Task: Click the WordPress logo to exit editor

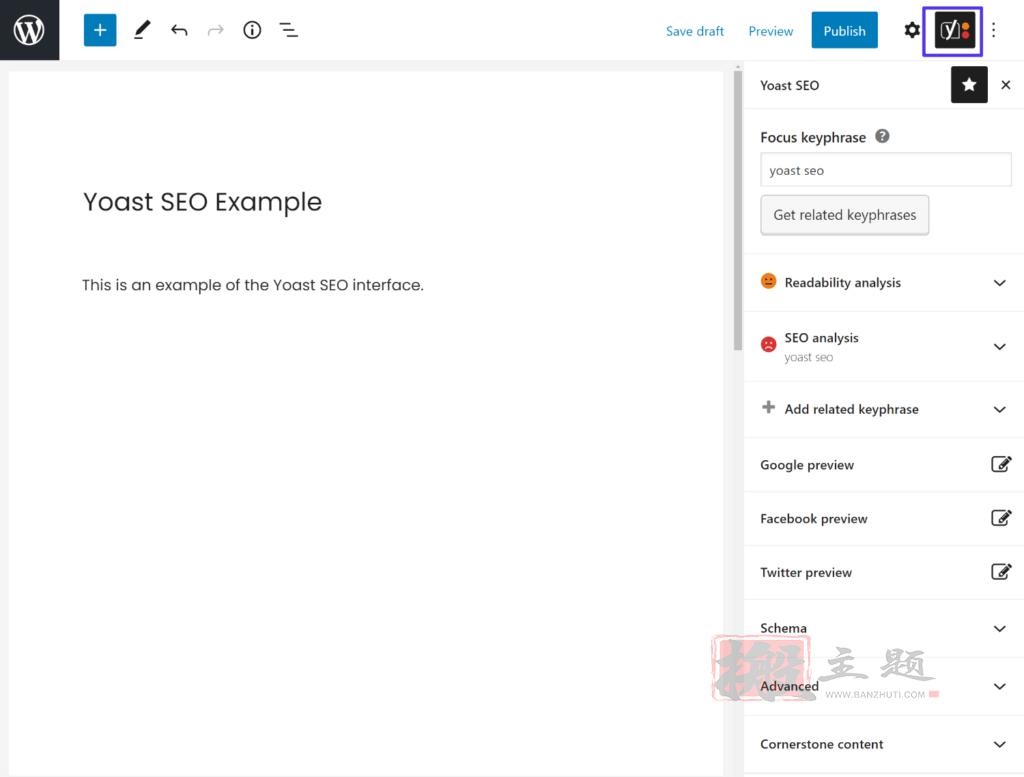Action: coord(29,30)
